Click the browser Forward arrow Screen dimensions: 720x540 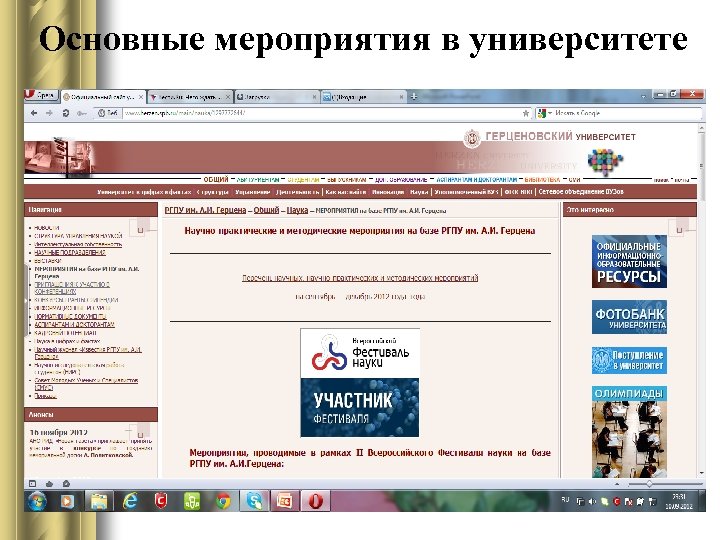pyautogui.click(x=49, y=113)
